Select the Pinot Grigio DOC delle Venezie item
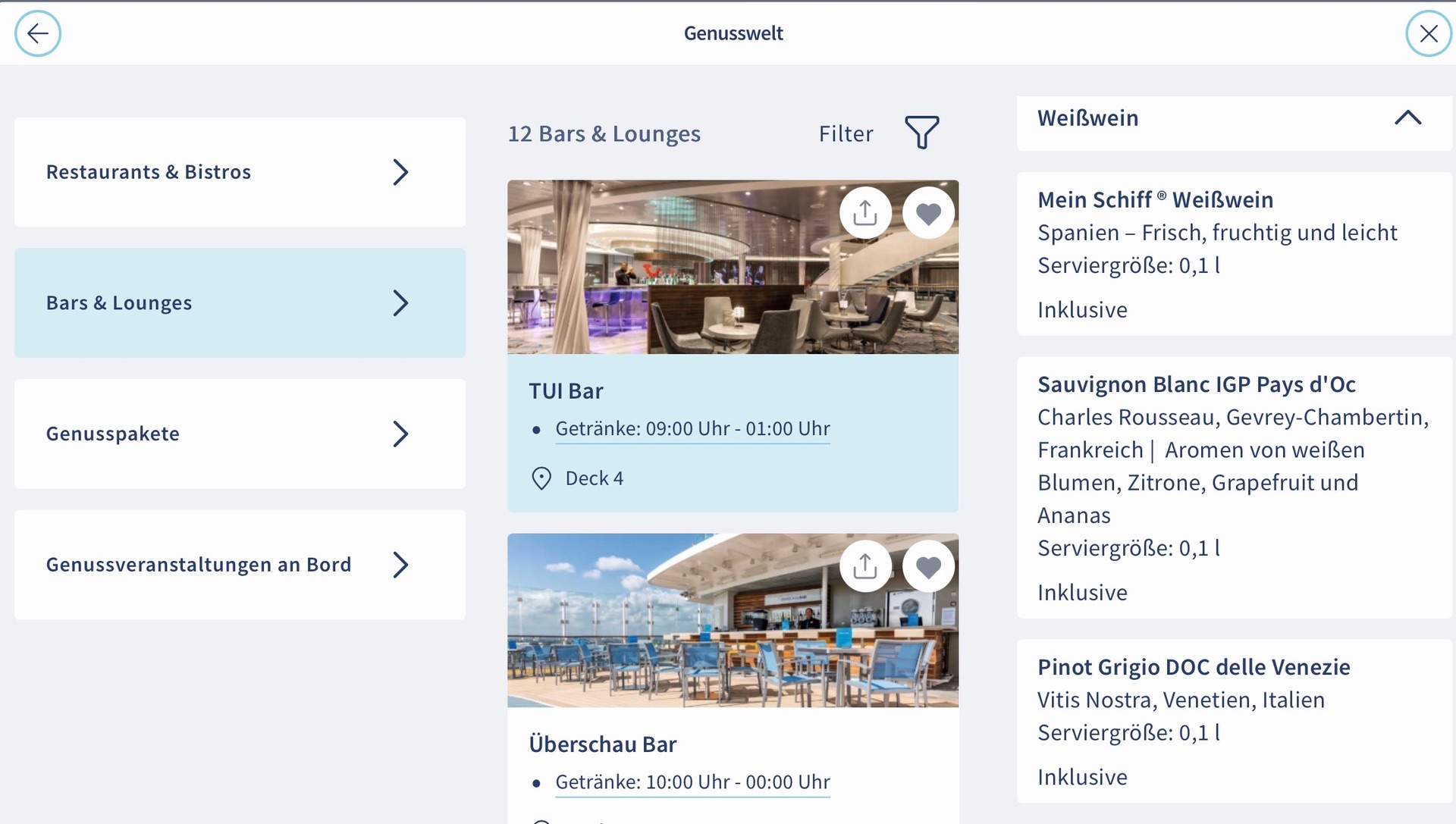Image resolution: width=1456 pixels, height=824 pixels. (x=1234, y=721)
